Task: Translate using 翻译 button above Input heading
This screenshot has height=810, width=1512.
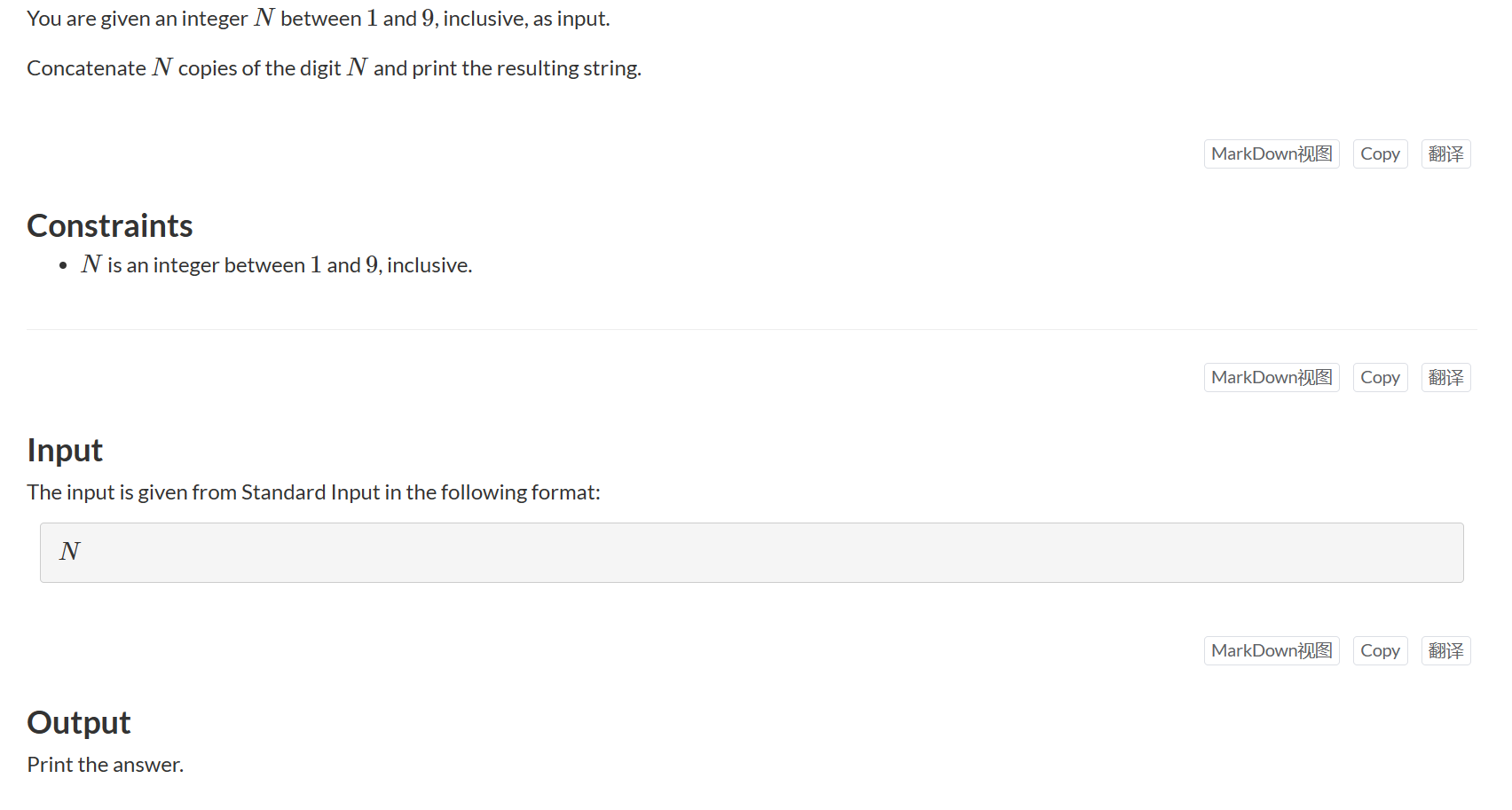Action: (1445, 377)
